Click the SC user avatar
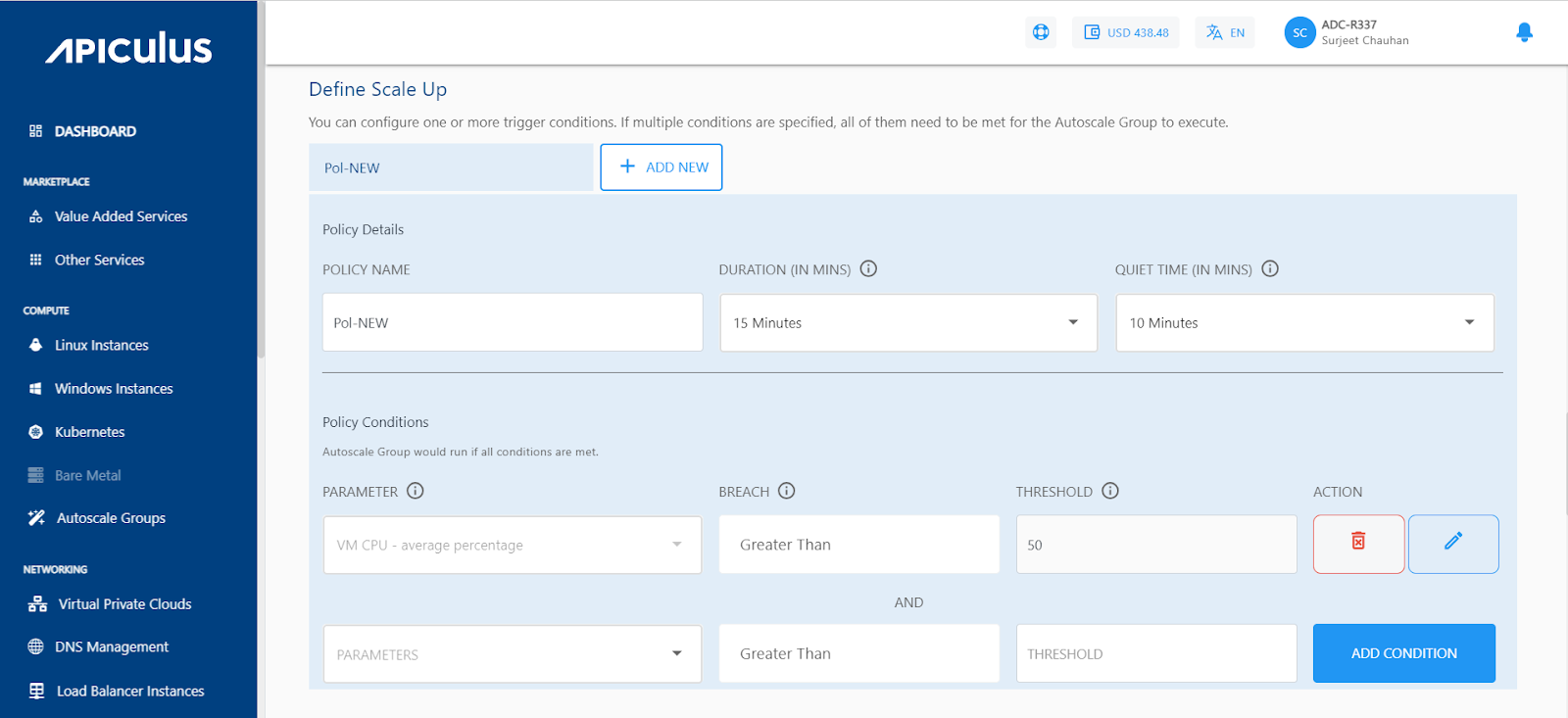The width and height of the screenshot is (1568, 718). coord(1299,32)
